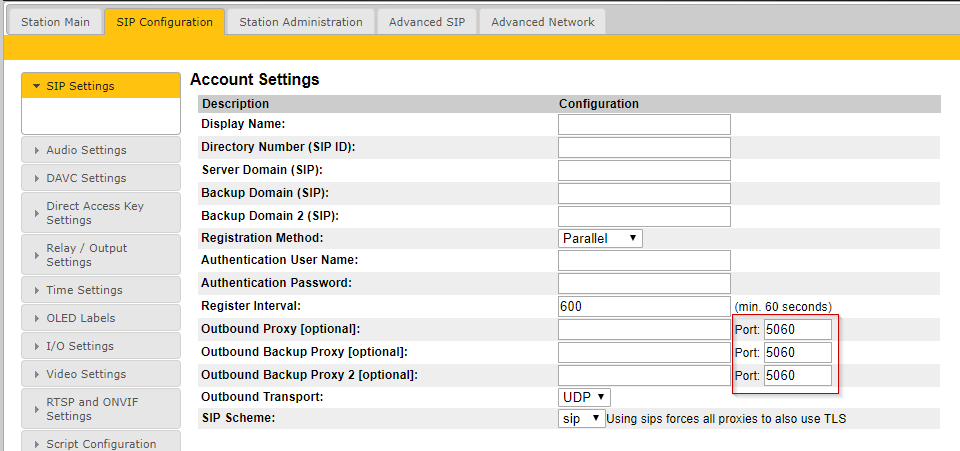Screen dimensions: 960x451
Task: Open the Advanced SIP tab
Action: (427, 21)
